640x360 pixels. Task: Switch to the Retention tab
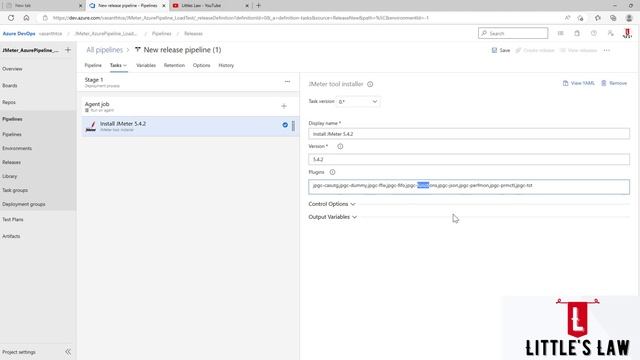[x=174, y=65]
